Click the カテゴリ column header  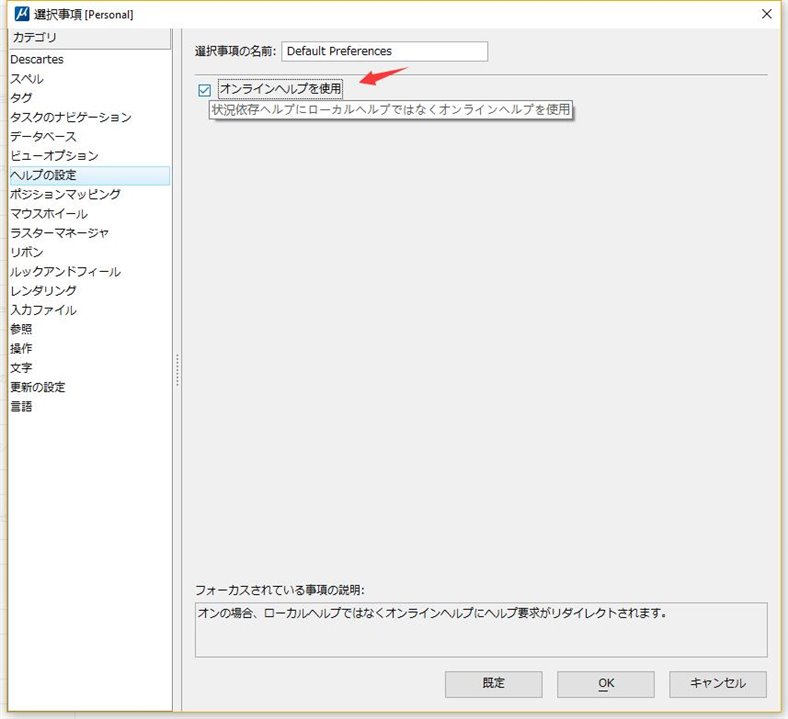pyautogui.click(x=90, y=38)
